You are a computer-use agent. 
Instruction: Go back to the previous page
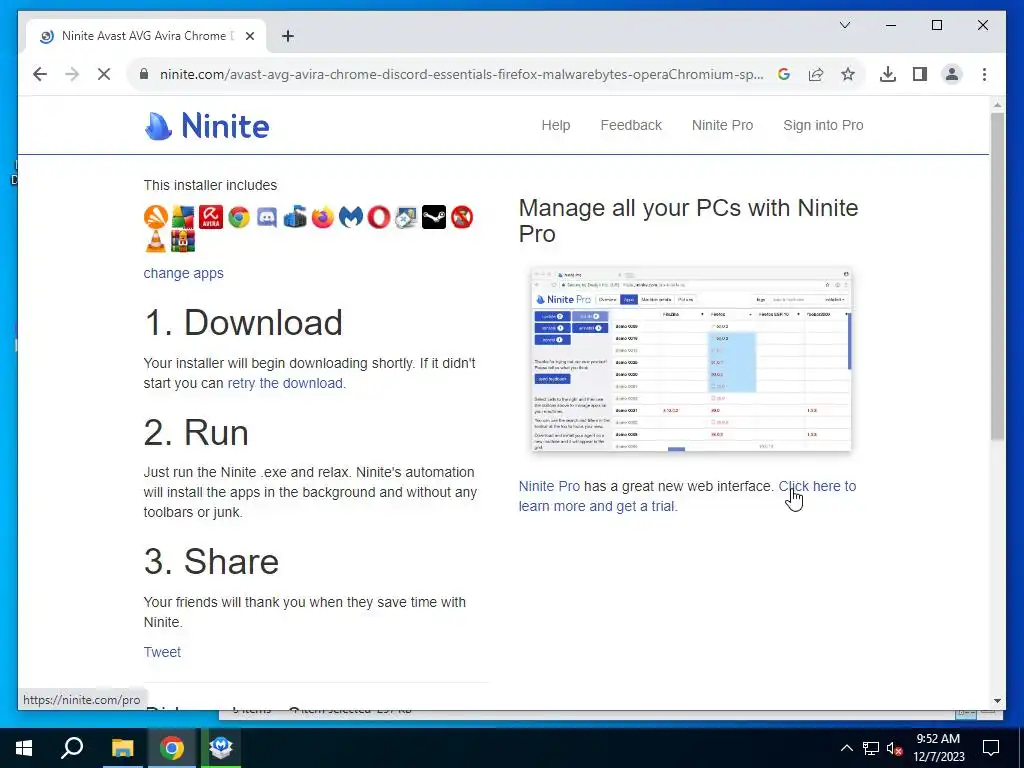pos(40,74)
